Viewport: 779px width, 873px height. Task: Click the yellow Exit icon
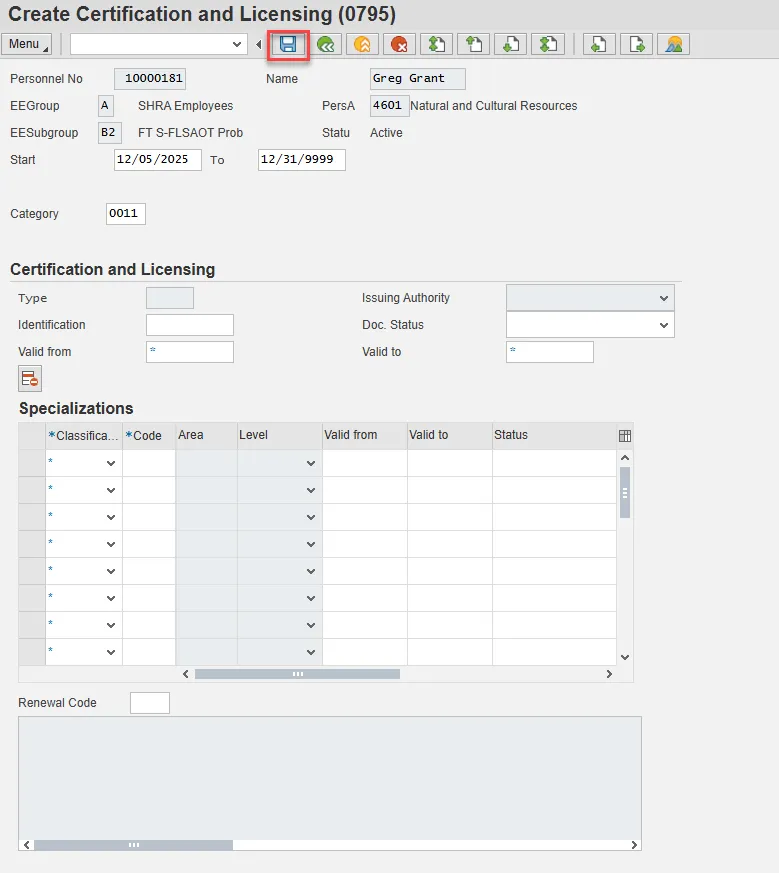click(x=362, y=44)
